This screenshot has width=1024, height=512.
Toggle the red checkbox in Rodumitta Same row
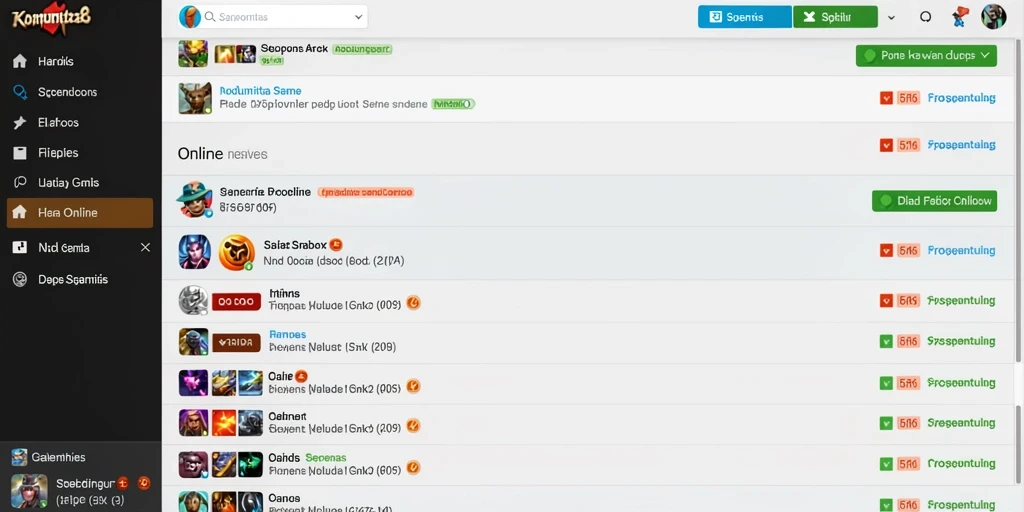point(886,98)
